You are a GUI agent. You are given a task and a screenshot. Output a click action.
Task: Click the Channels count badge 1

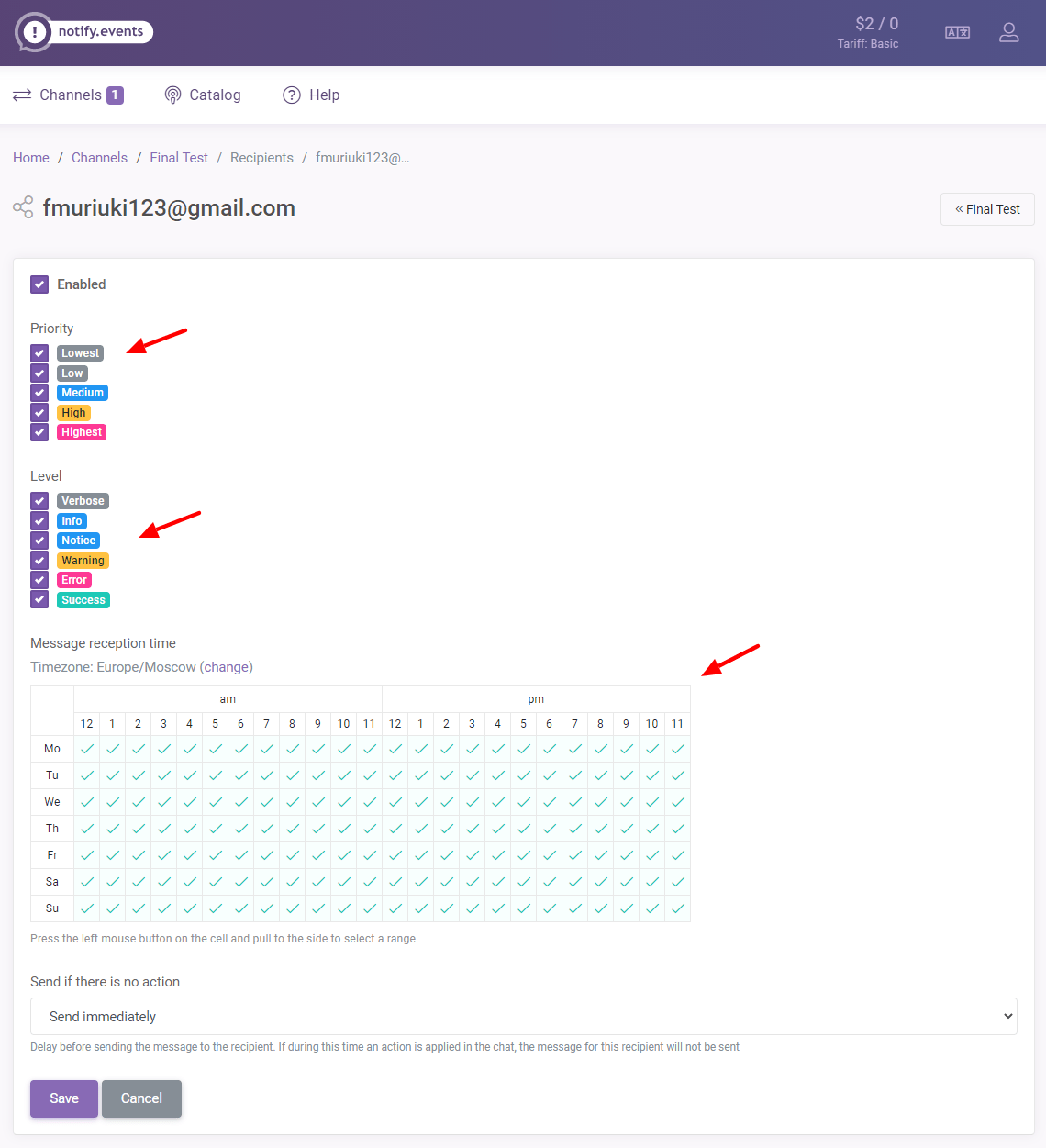[x=116, y=95]
